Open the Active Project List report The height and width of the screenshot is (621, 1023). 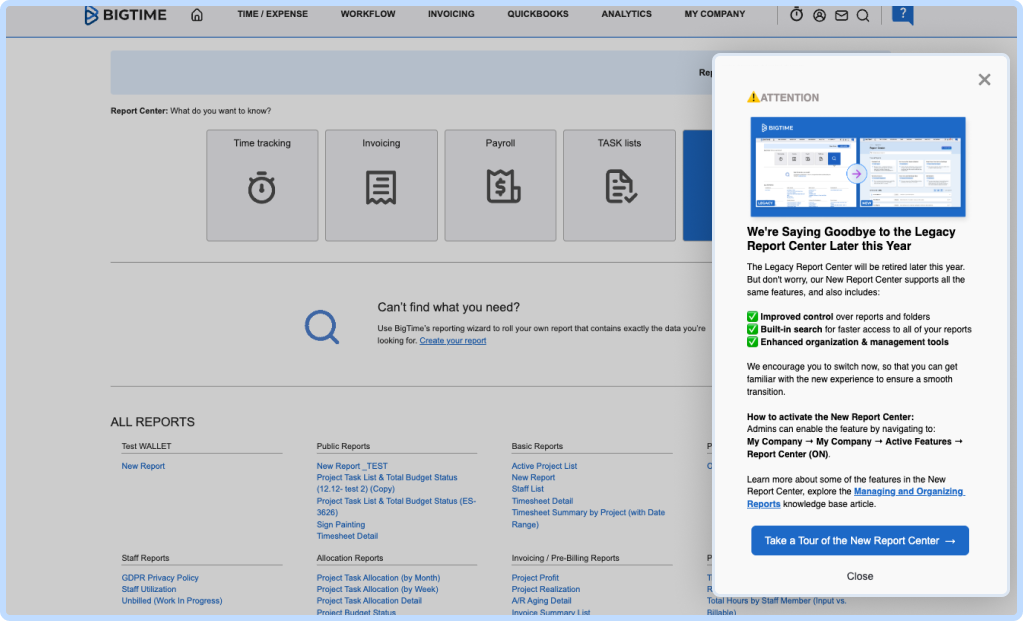[x=544, y=466]
